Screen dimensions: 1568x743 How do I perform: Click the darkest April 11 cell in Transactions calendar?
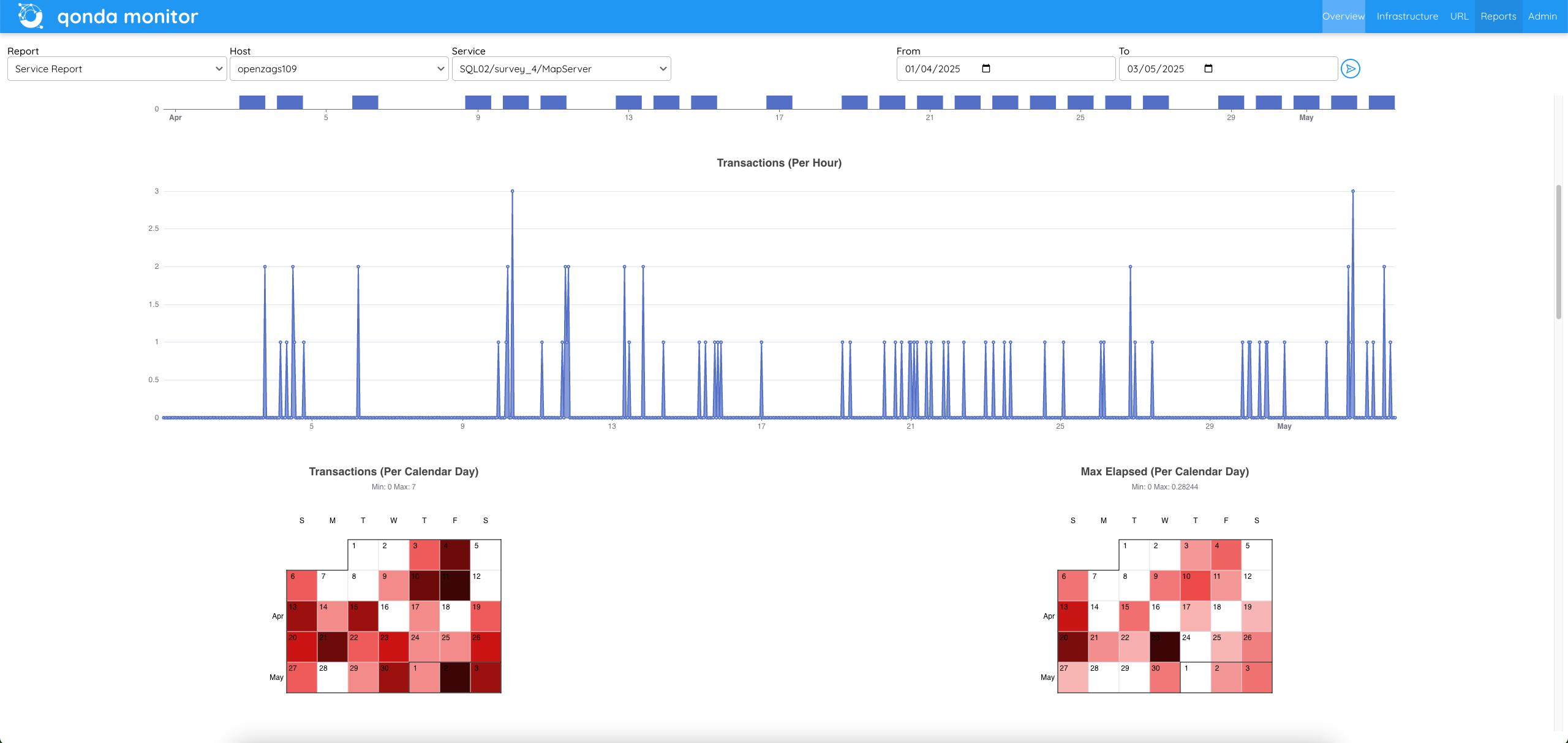click(x=455, y=585)
